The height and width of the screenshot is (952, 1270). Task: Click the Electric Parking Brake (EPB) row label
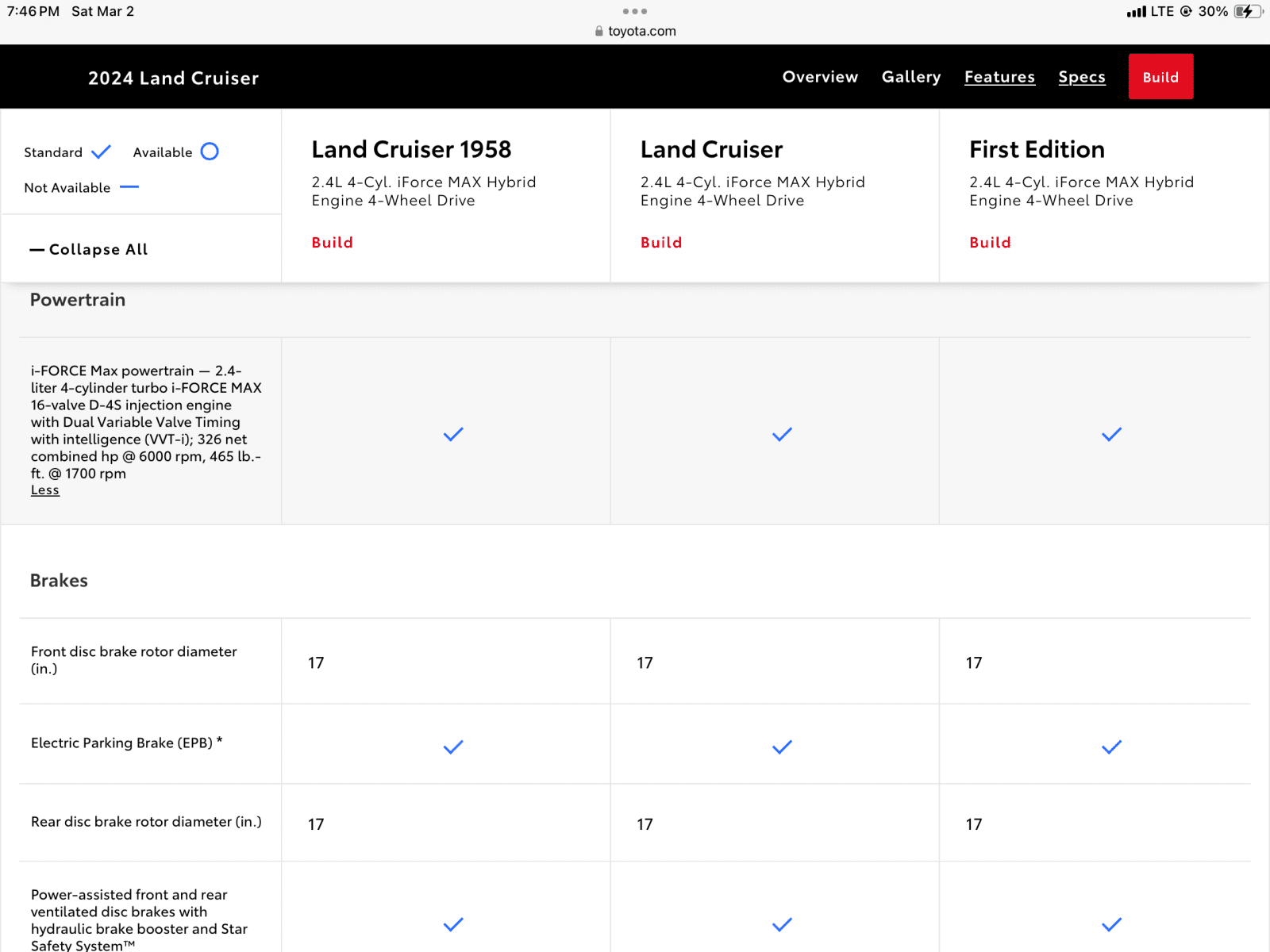click(127, 743)
